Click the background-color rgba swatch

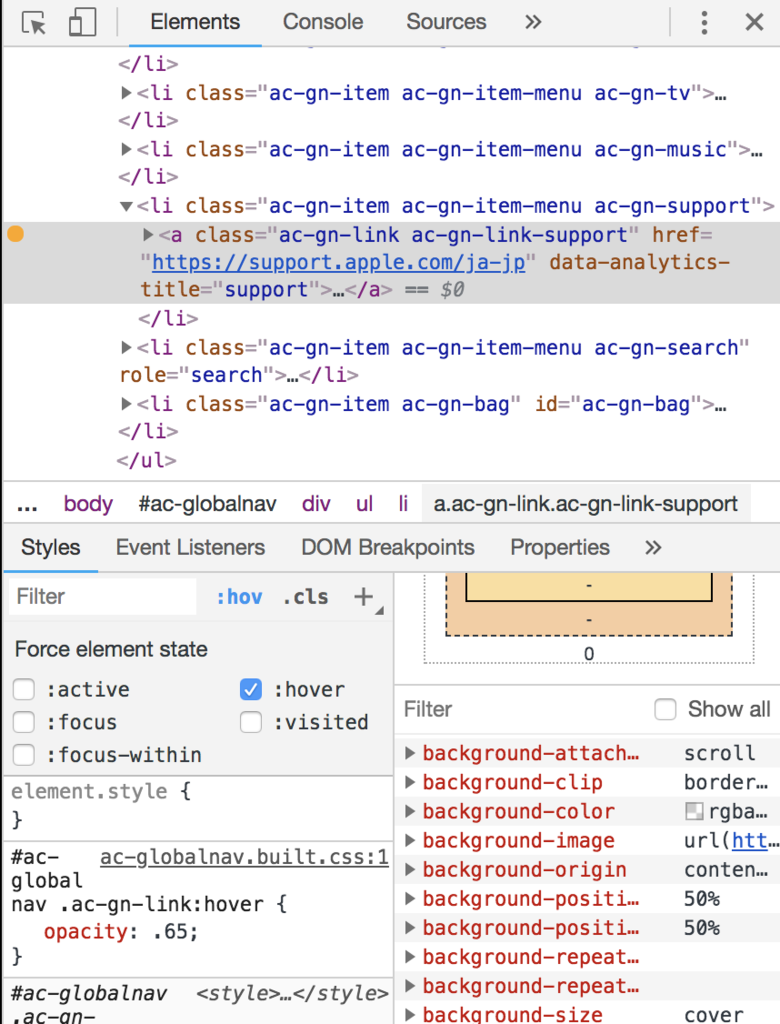click(694, 811)
